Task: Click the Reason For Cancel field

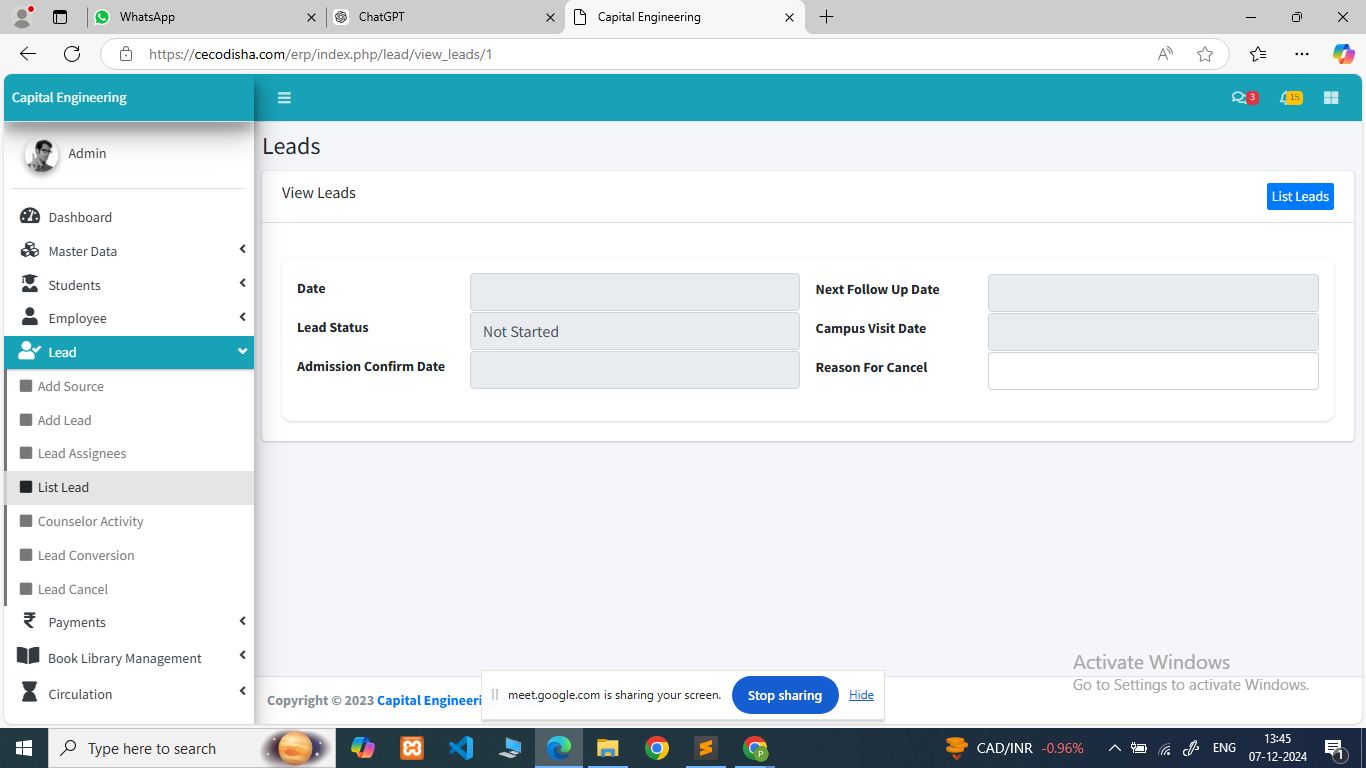Action: click(x=1152, y=371)
